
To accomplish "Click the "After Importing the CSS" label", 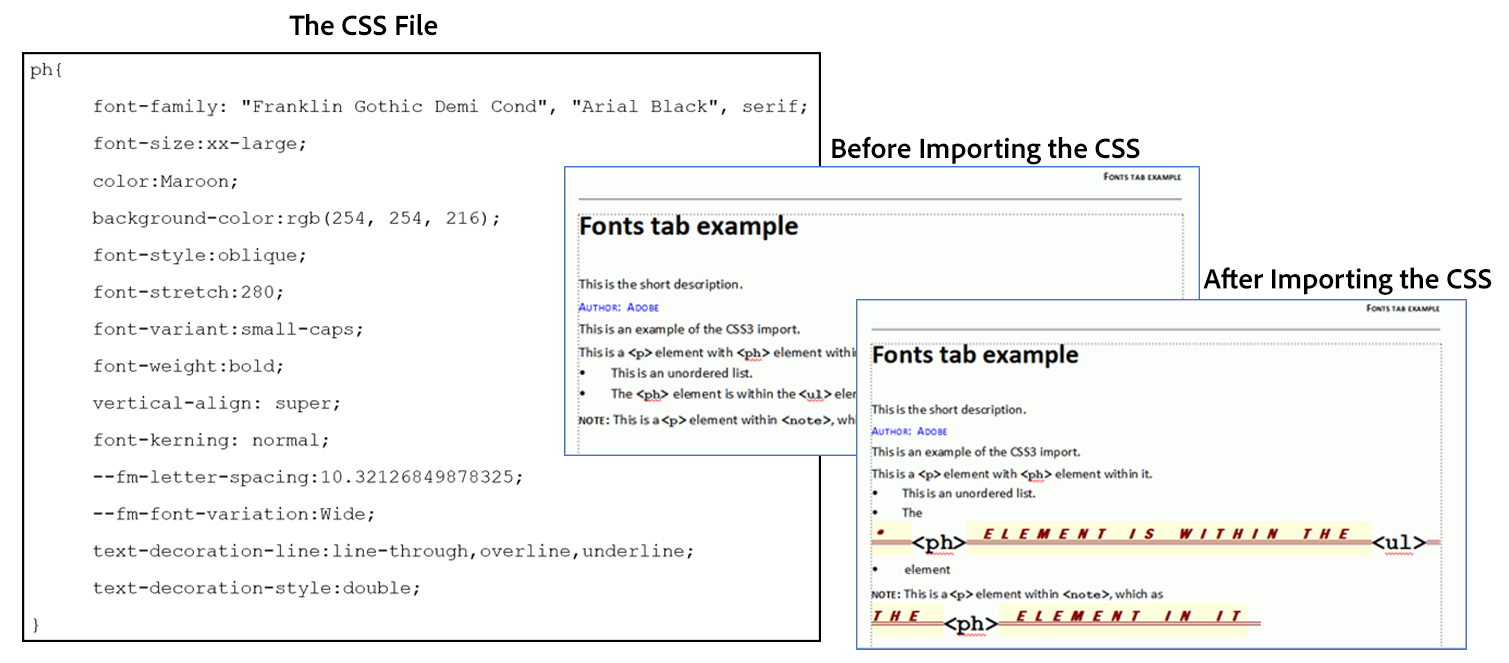I will click(x=1347, y=279).
